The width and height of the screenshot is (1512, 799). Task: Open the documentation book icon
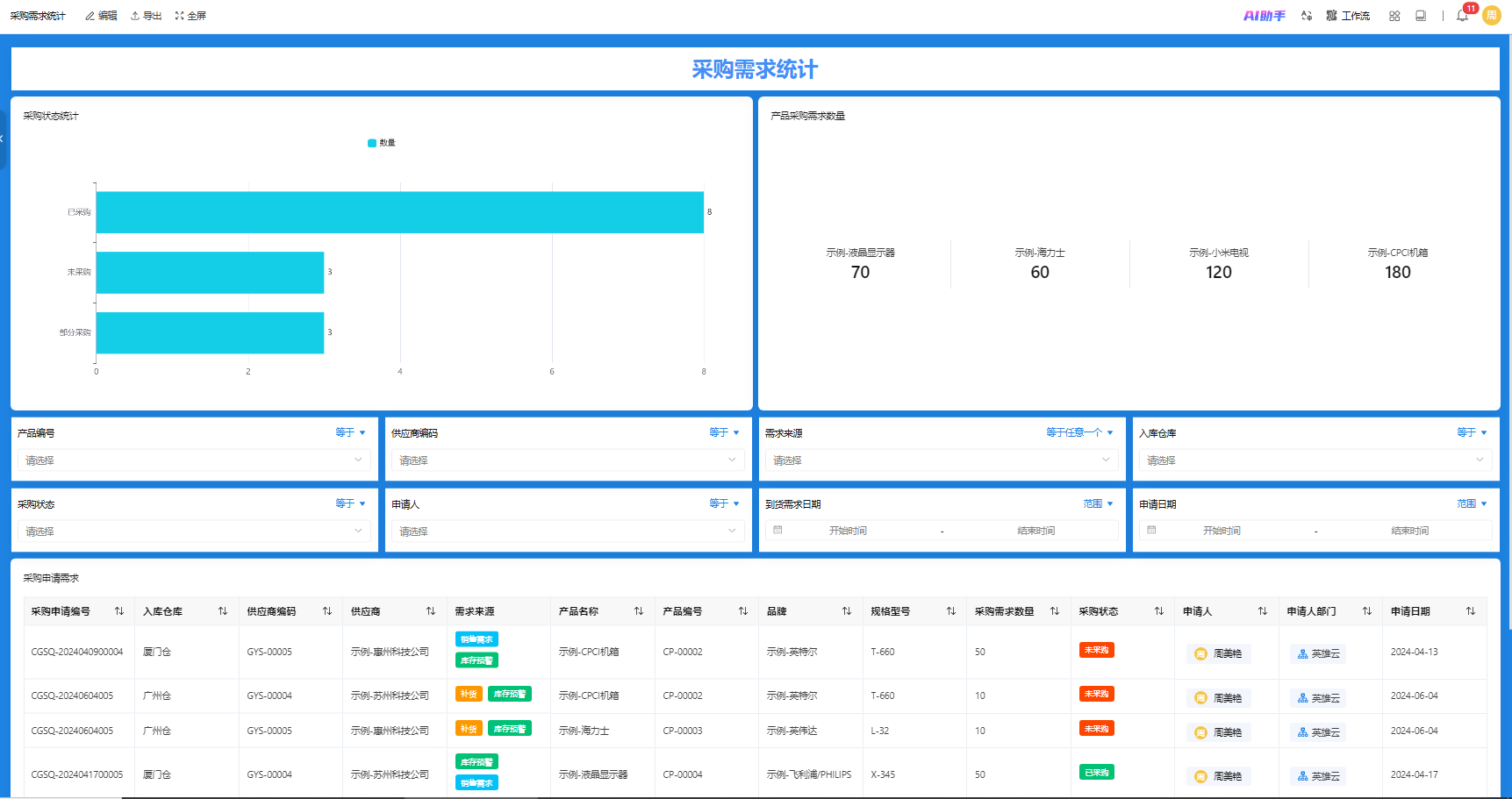[x=1421, y=15]
